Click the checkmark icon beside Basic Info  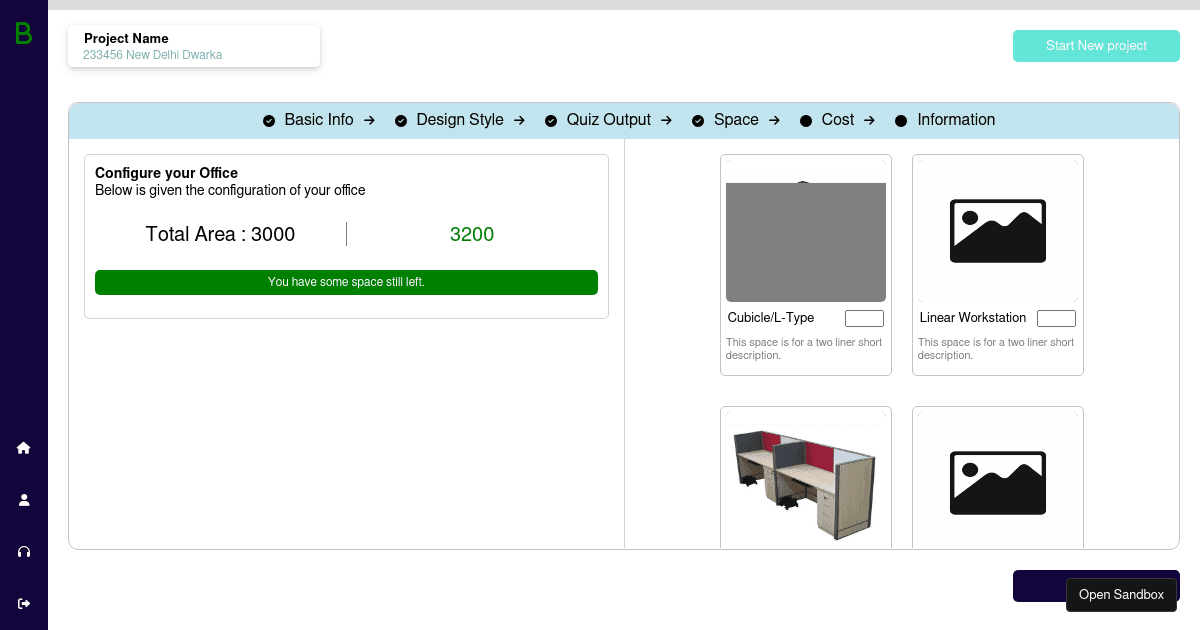pos(269,120)
